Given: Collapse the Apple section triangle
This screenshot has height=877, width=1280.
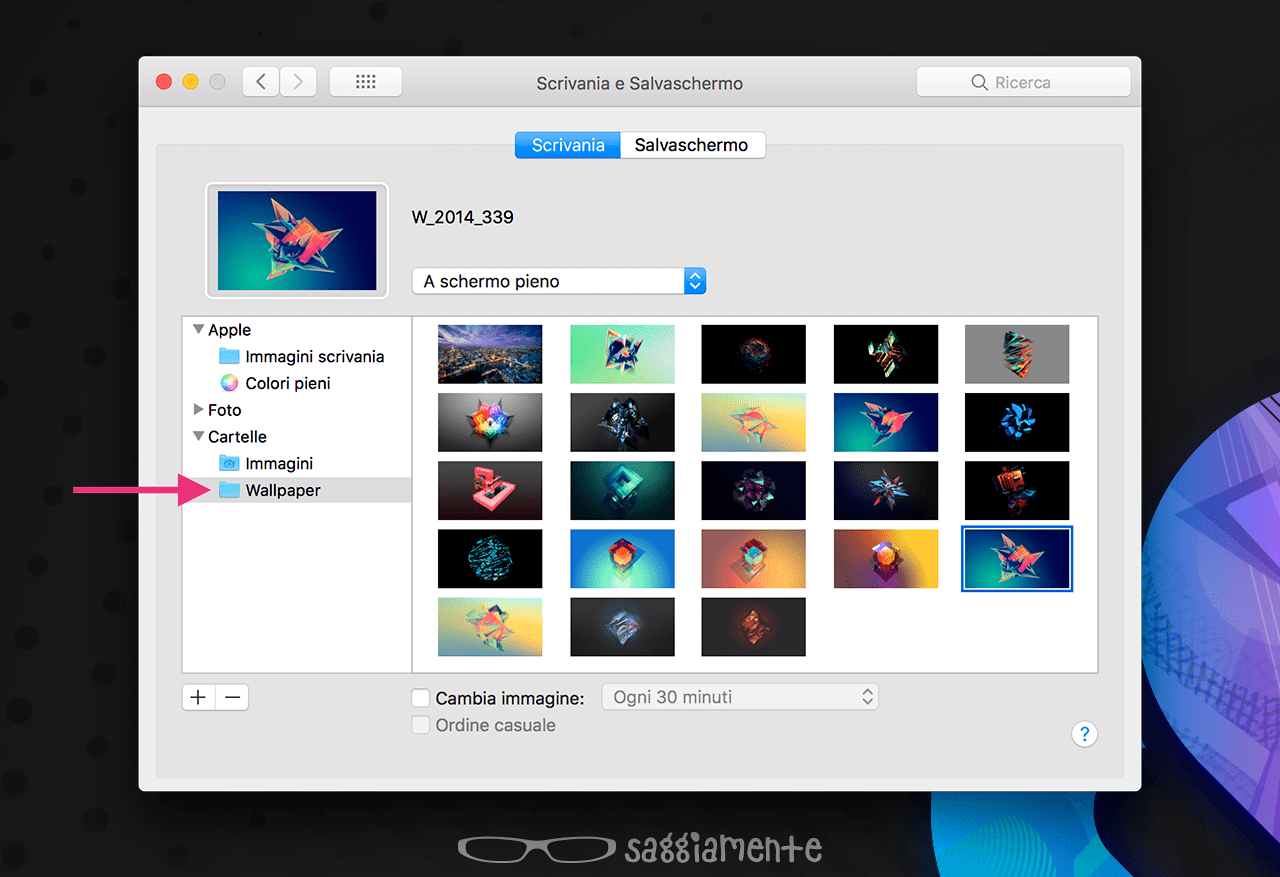Looking at the screenshot, I should coord(198,329).
